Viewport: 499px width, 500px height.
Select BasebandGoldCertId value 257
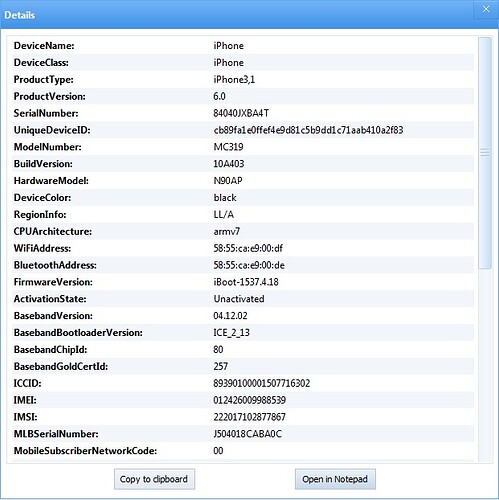(221, 366)
